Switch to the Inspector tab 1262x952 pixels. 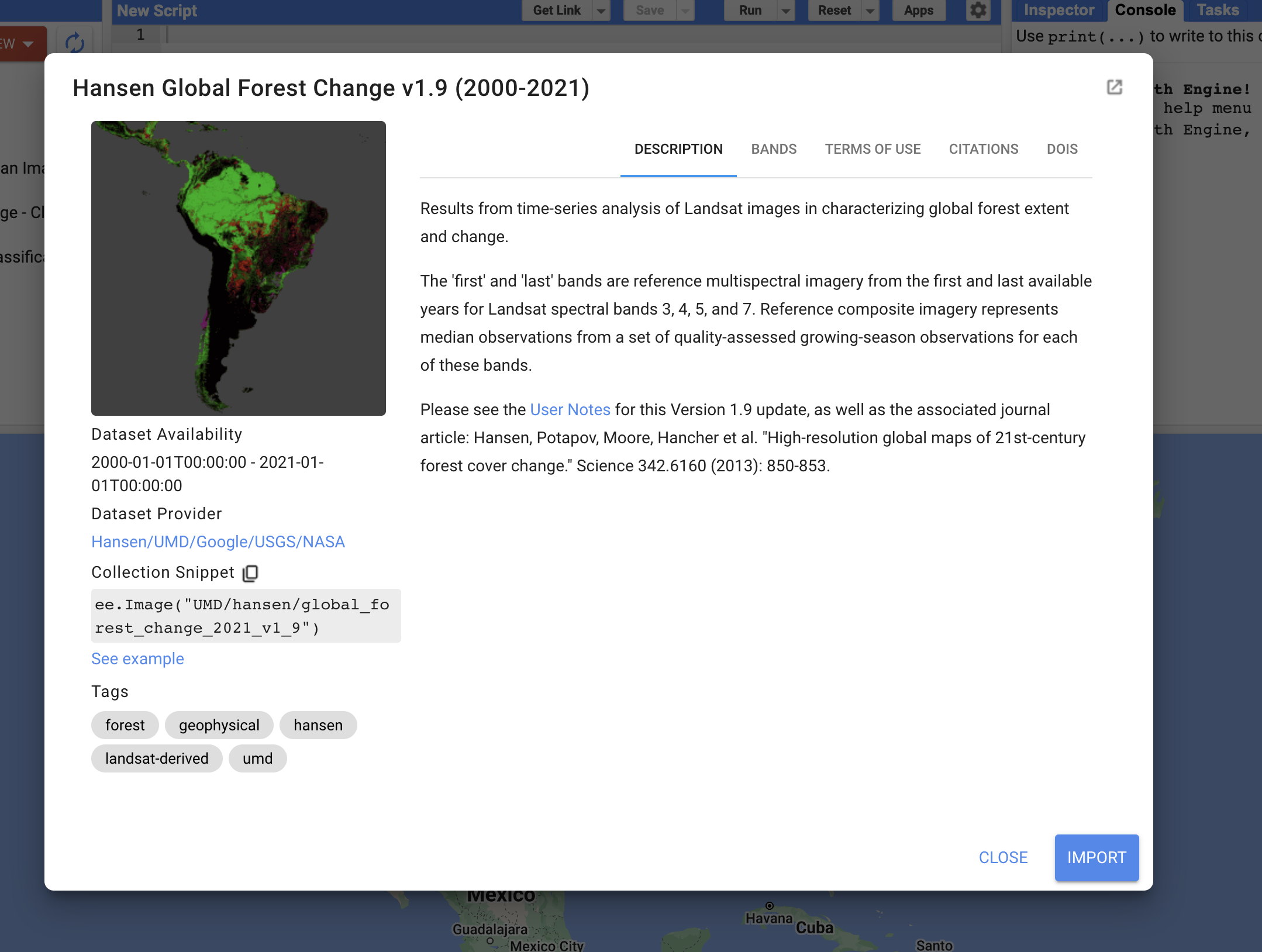coord(1058,11)
